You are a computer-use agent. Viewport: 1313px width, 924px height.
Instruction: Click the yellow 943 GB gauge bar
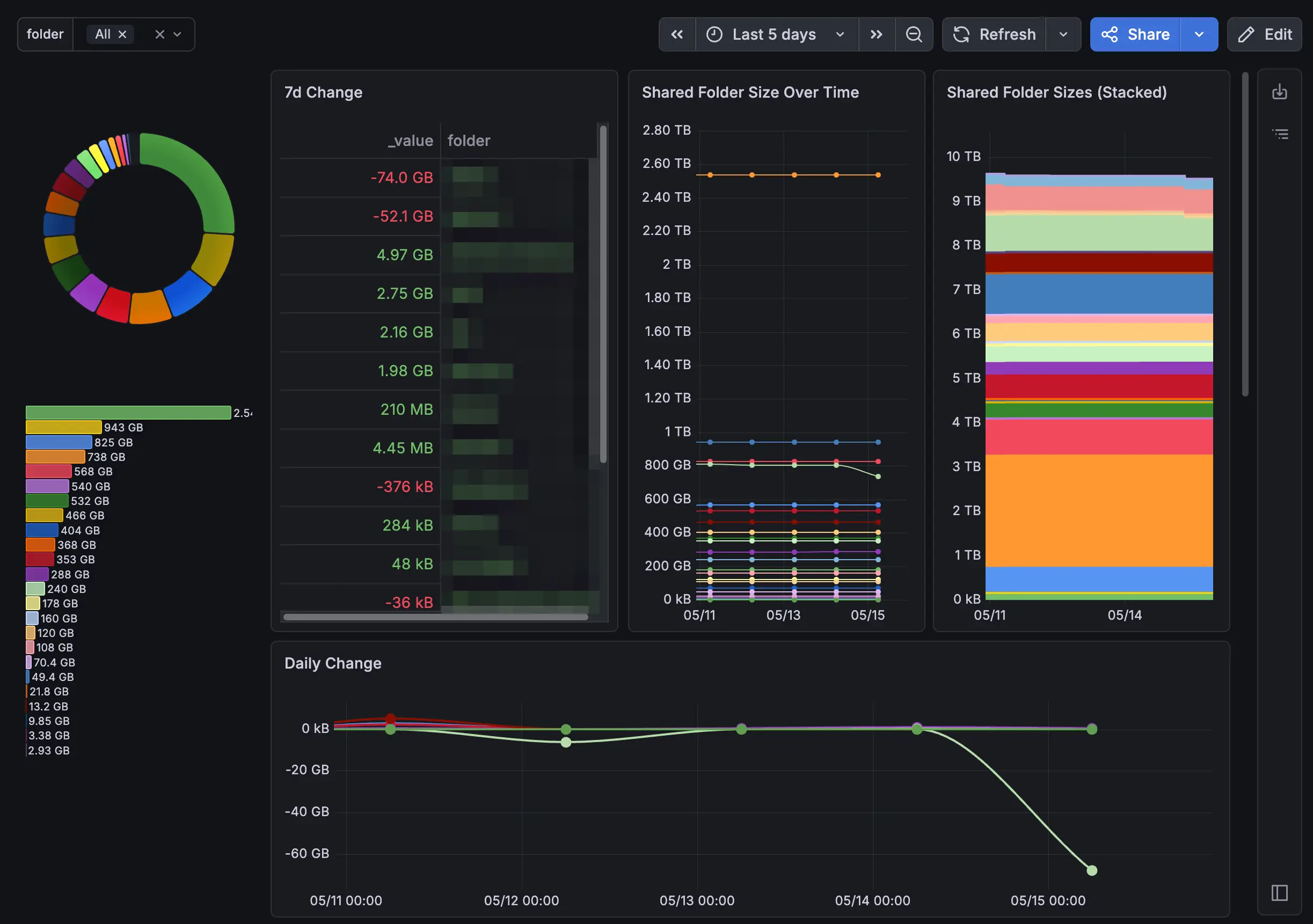tap(63, 427)
